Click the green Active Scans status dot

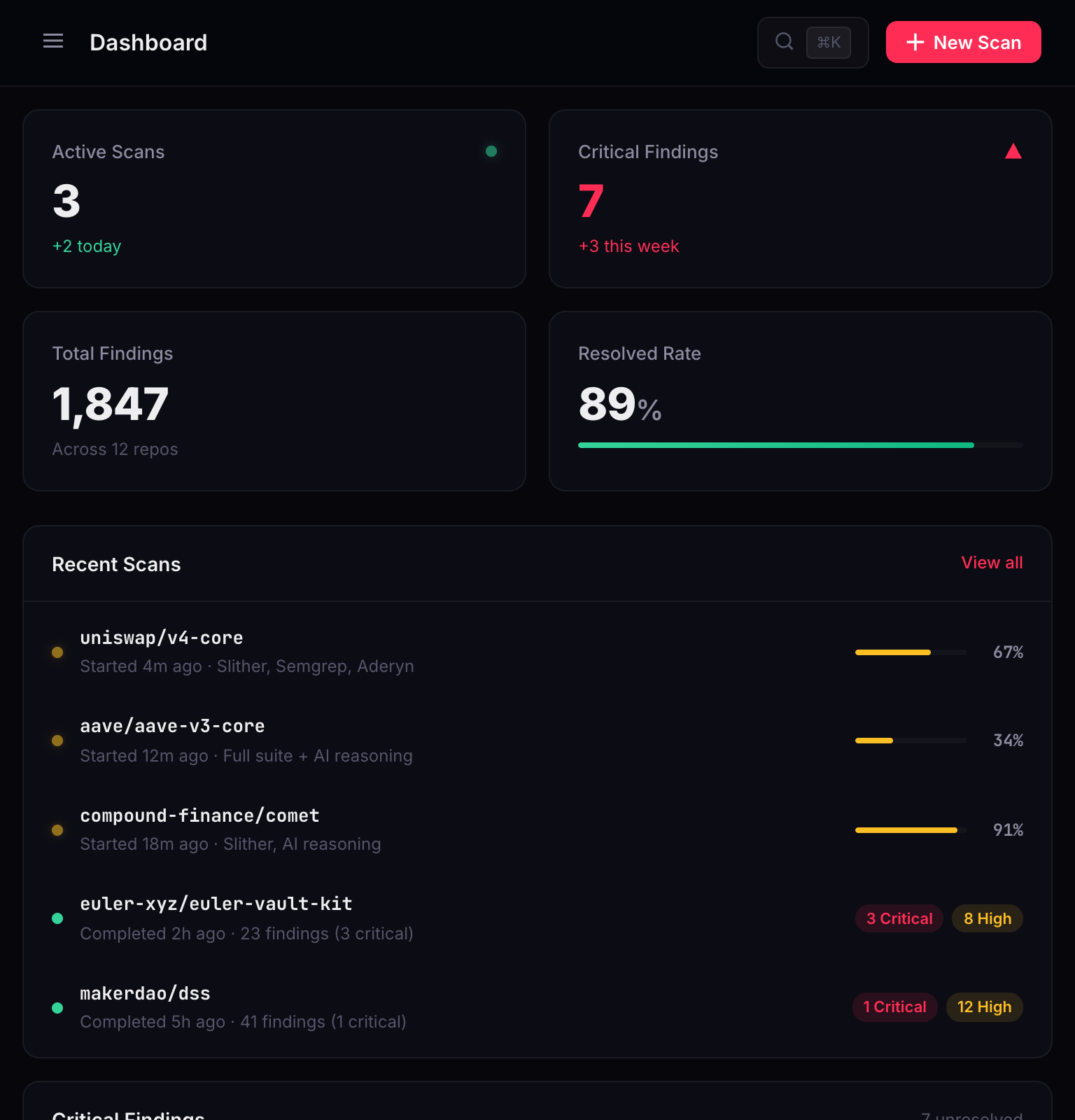(x=491, y=151)
